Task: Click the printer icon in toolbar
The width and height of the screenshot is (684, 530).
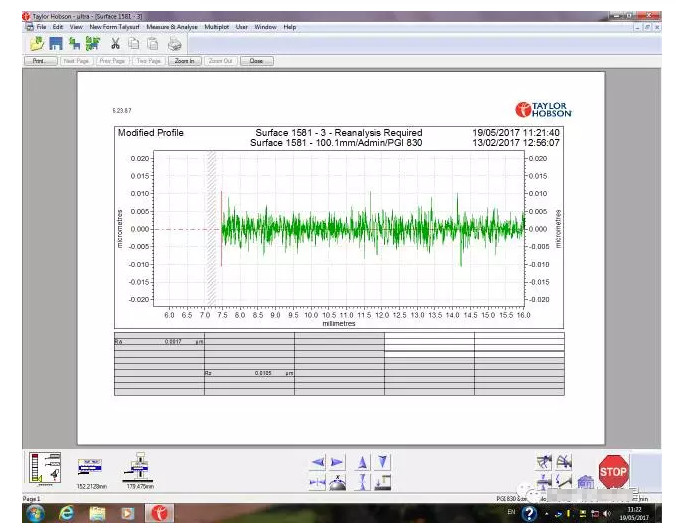Action: coord(175,43)
